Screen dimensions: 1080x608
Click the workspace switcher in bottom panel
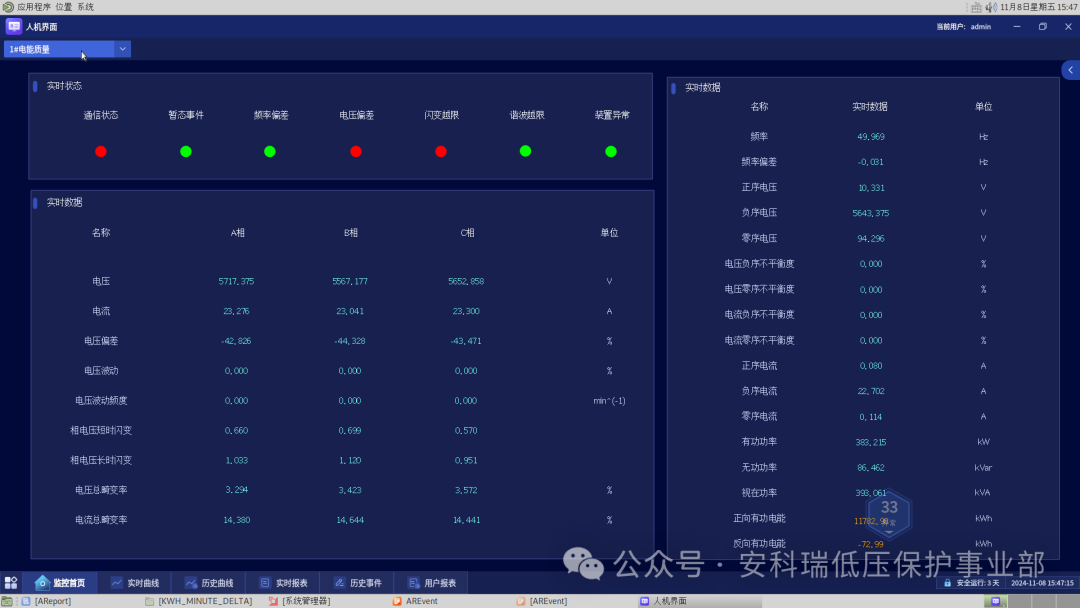click(x=1031, y=601)
